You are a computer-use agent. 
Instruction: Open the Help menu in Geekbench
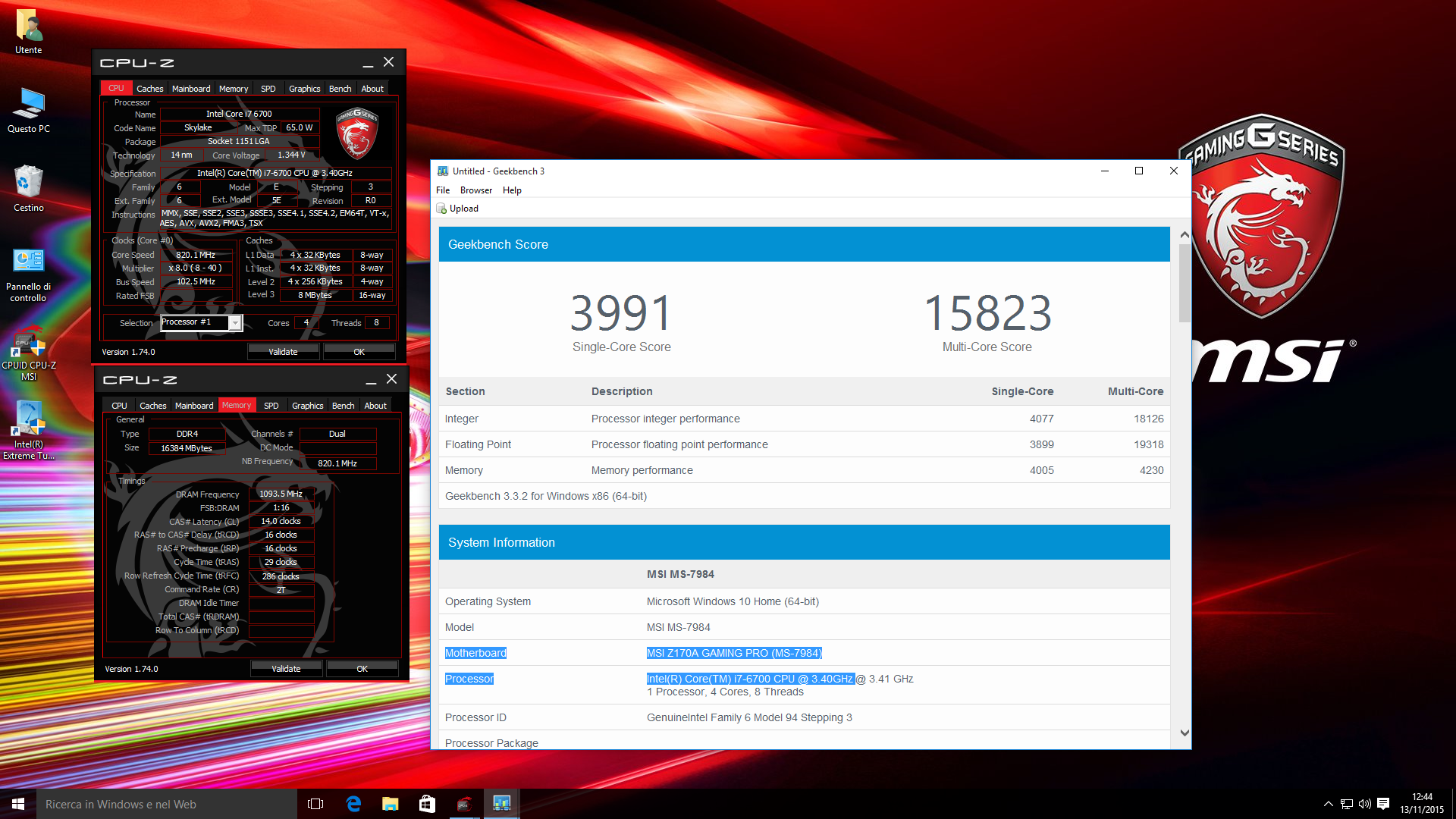pos(512,190)
